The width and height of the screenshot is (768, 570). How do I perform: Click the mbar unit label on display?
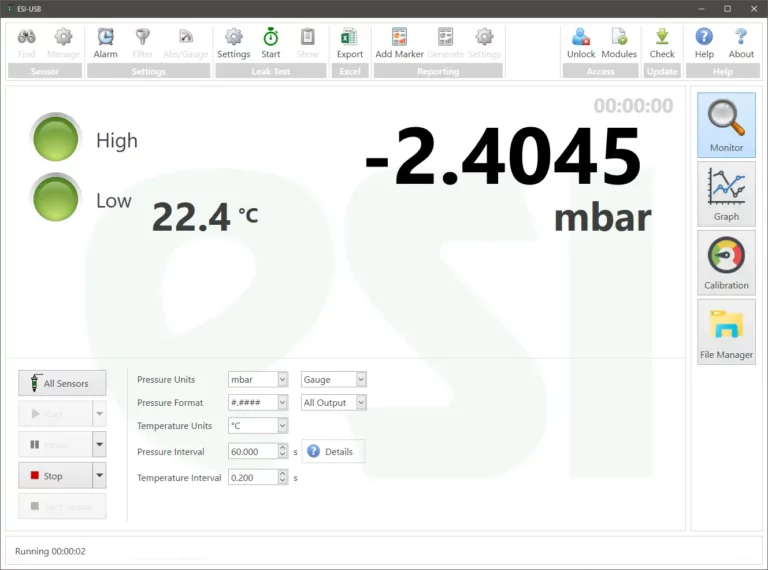602,218
